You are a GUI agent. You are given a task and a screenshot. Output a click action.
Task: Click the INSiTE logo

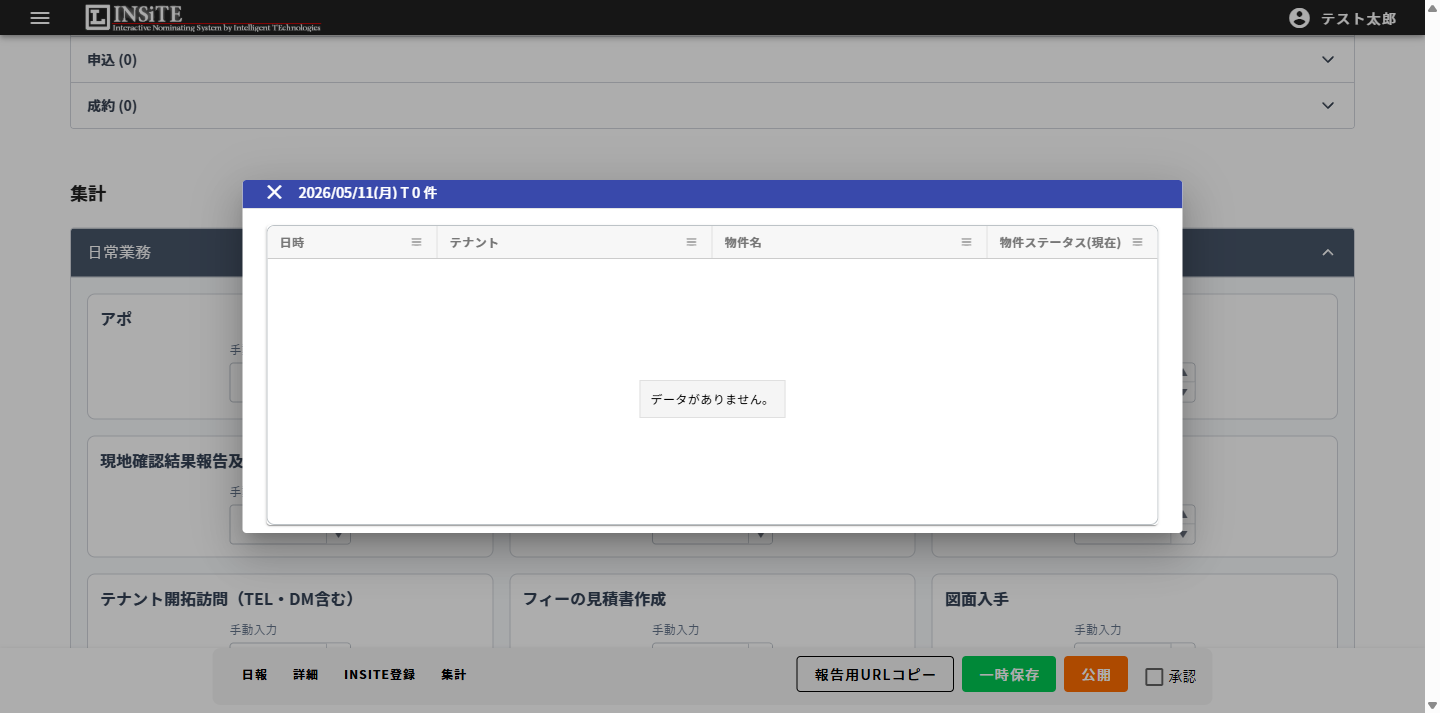tap(203, 17)
